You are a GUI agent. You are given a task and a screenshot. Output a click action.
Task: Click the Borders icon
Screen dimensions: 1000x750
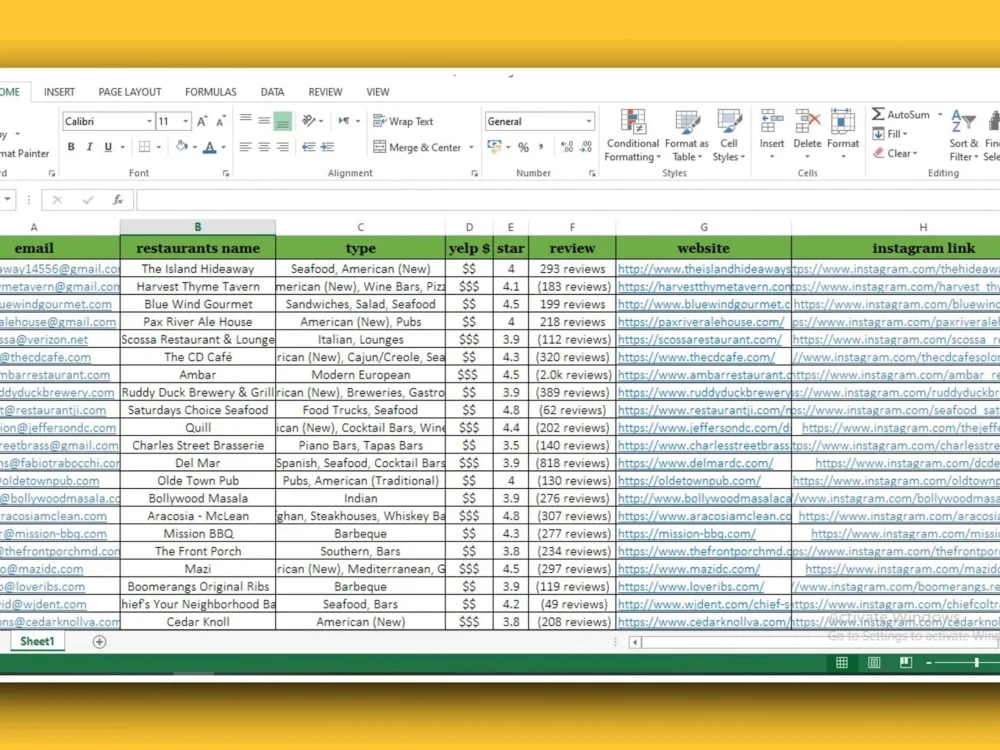pyautogui.click(x=145, y=147)
